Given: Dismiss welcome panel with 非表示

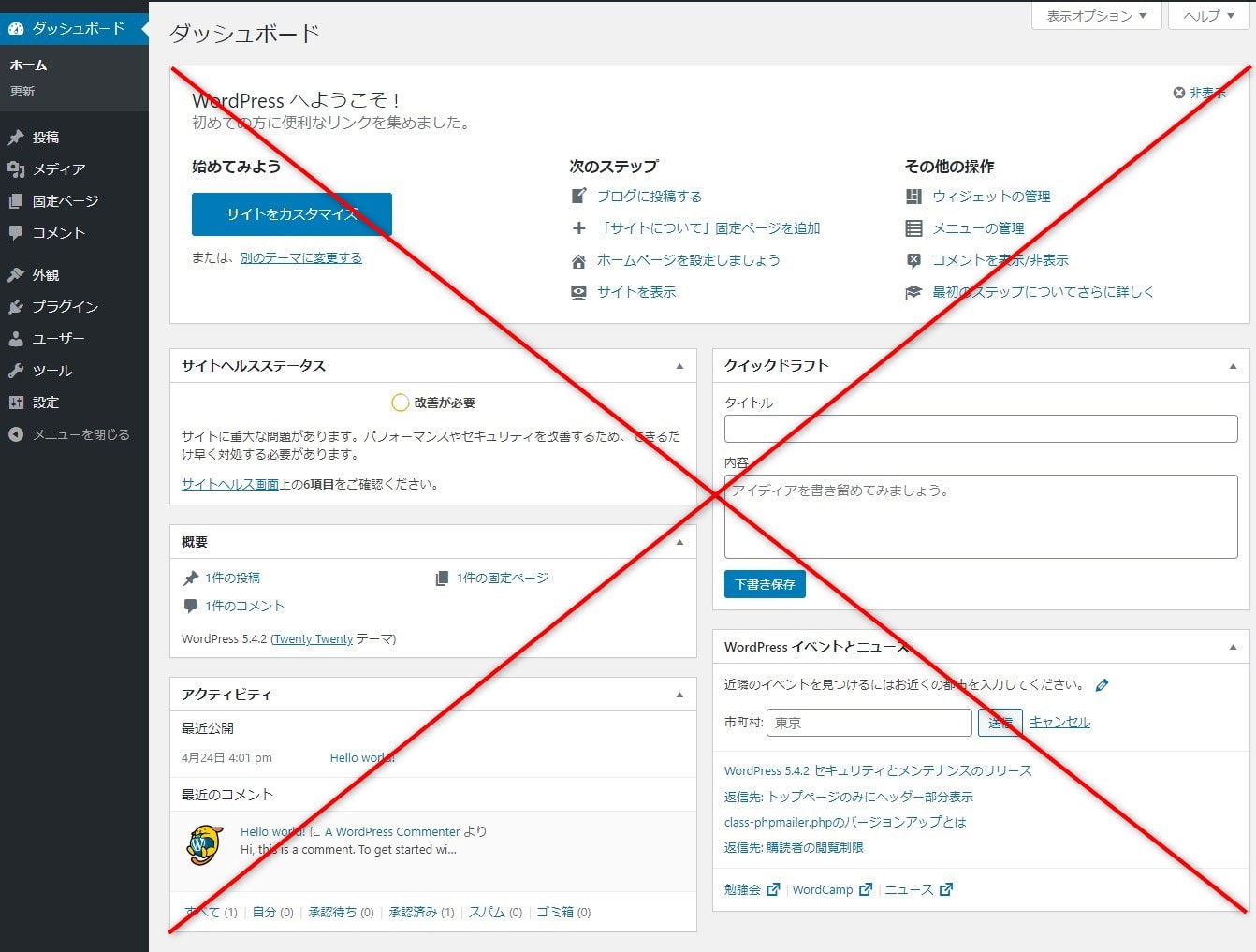Looking at the screenshot, I should click(x=1199, y=93).
